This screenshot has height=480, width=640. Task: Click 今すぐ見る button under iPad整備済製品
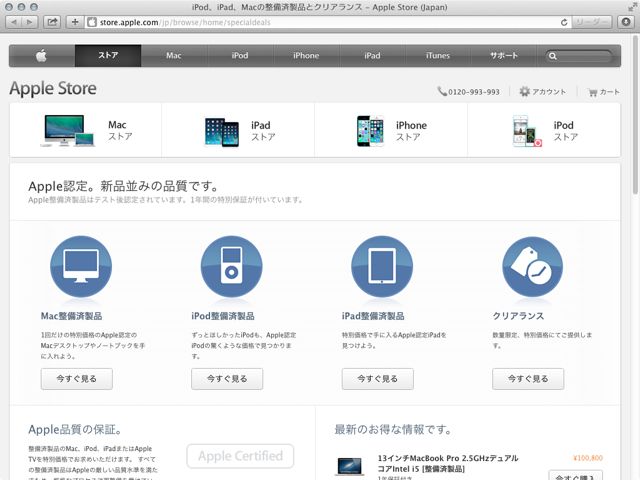tap(378, 379)
